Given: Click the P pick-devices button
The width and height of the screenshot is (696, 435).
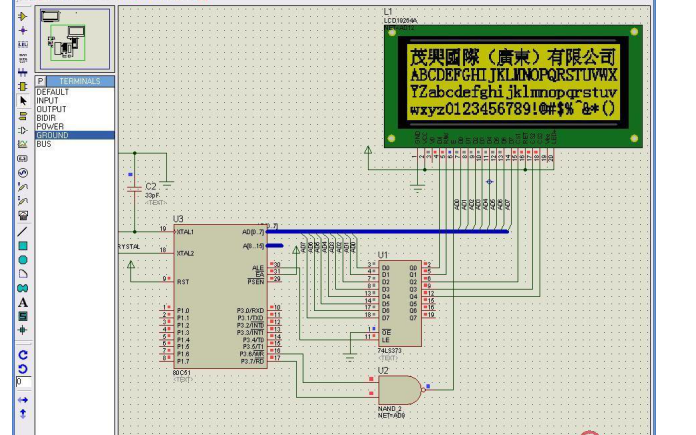Looking at the screenshot, I should (x=40, y=81).
